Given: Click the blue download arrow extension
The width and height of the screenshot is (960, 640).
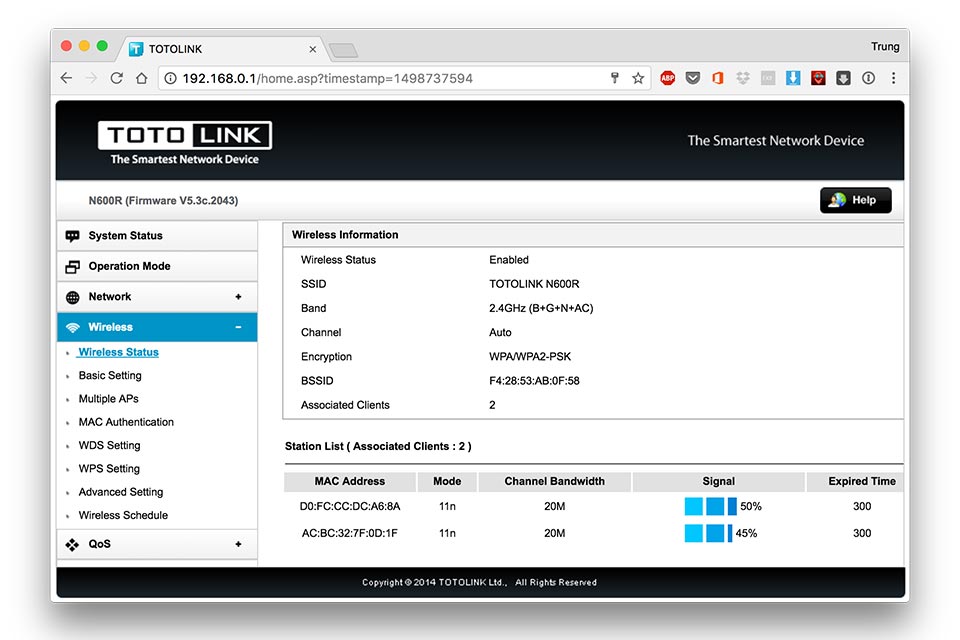Looking at the screenshot, I should pyautogui.click(x=793, y=78).
